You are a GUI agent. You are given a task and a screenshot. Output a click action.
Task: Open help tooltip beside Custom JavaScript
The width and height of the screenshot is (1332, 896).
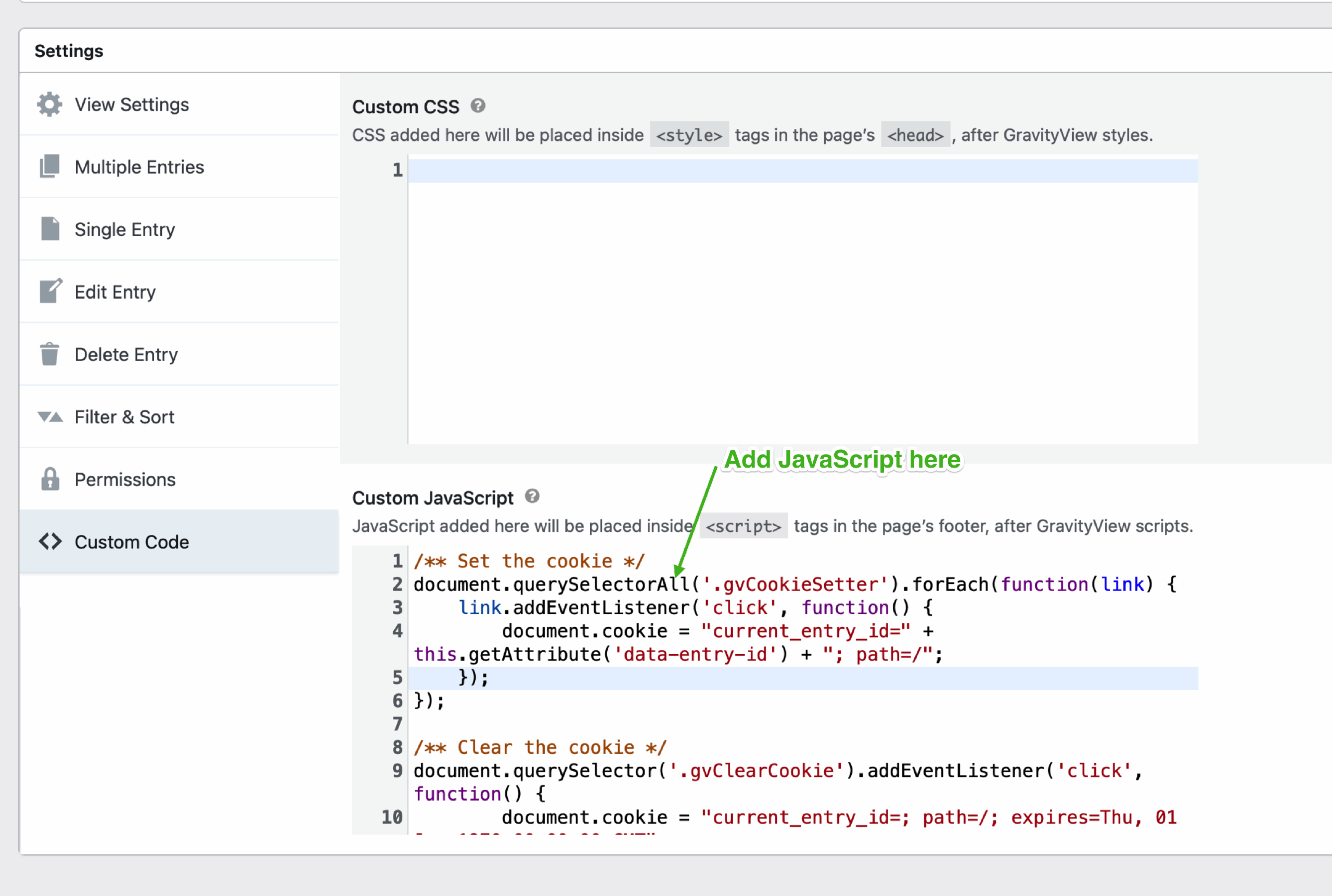(x=532, y=496)
